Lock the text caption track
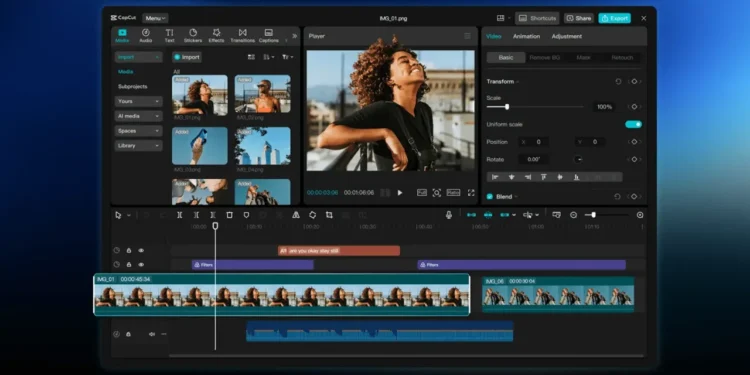Viewport: 750px width, 375px height. [129, 251]
